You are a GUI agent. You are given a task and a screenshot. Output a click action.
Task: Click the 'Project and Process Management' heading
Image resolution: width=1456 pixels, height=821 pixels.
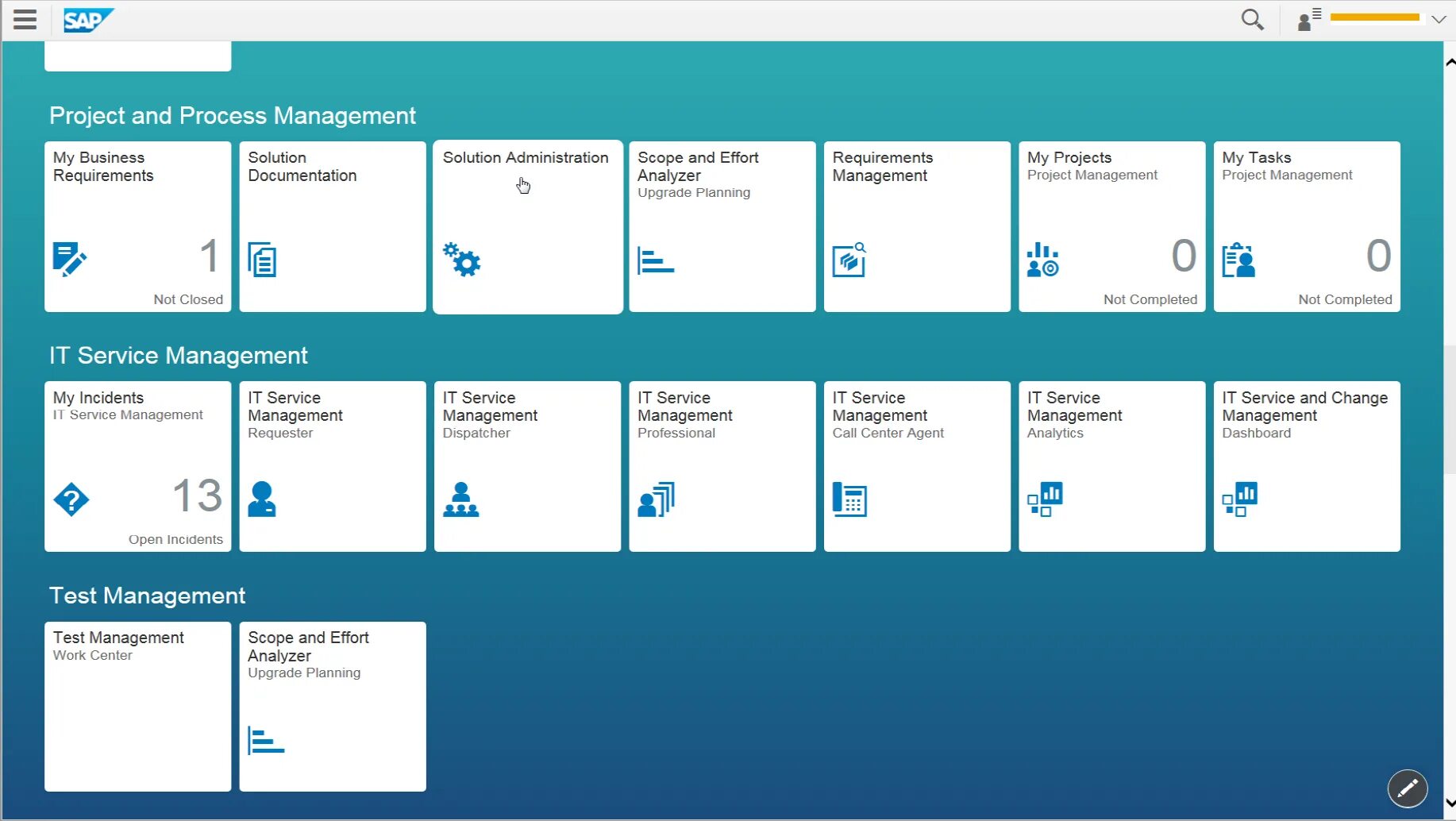(x=233, y=116)
